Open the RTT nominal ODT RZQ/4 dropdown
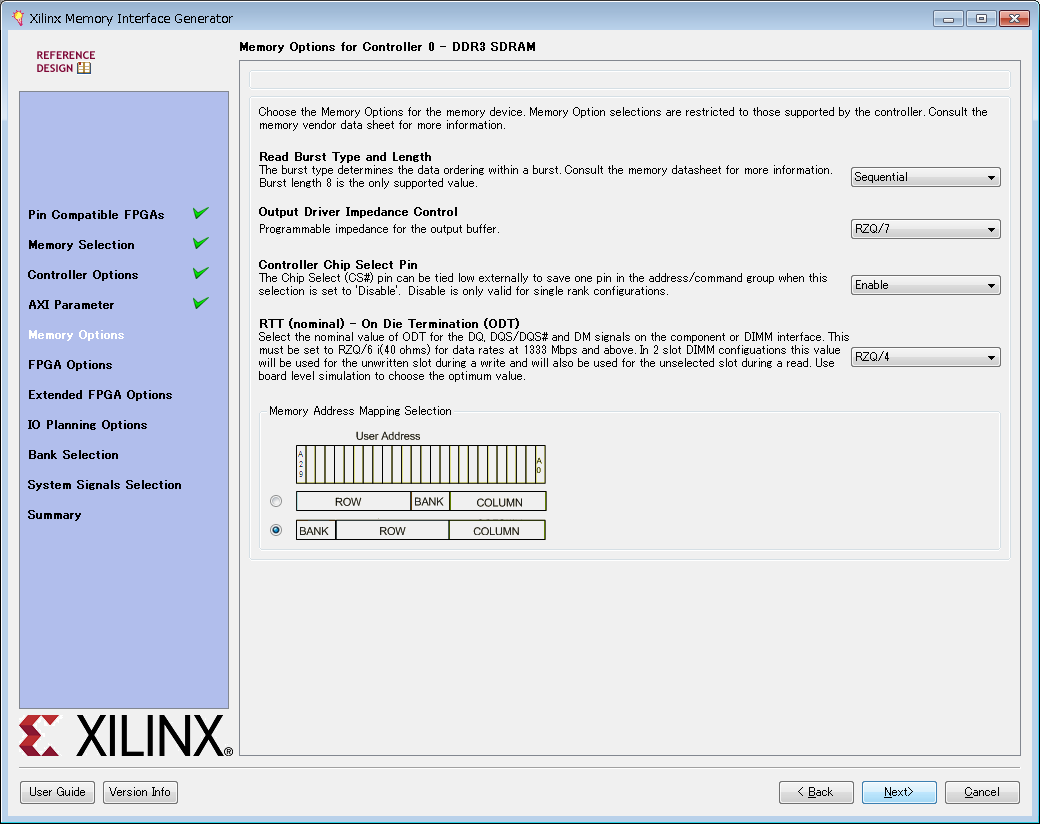The image size is (1040, 824). 925,357
